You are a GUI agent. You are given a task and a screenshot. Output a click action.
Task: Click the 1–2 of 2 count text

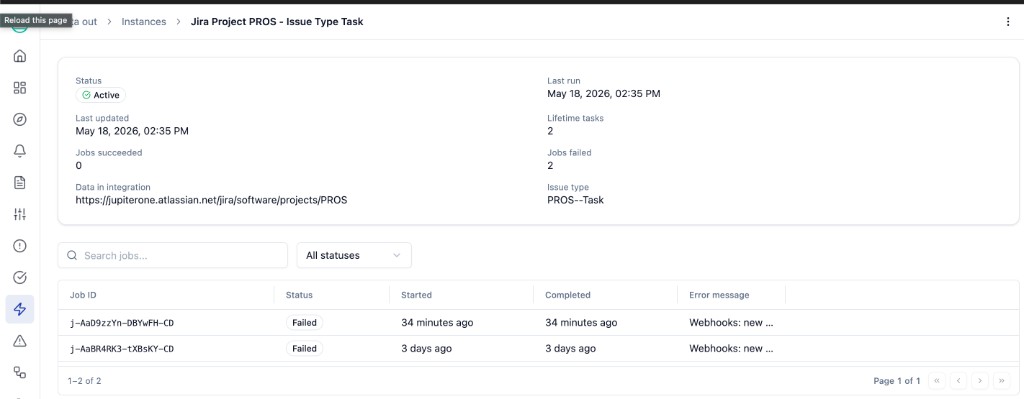pos(84,380)
